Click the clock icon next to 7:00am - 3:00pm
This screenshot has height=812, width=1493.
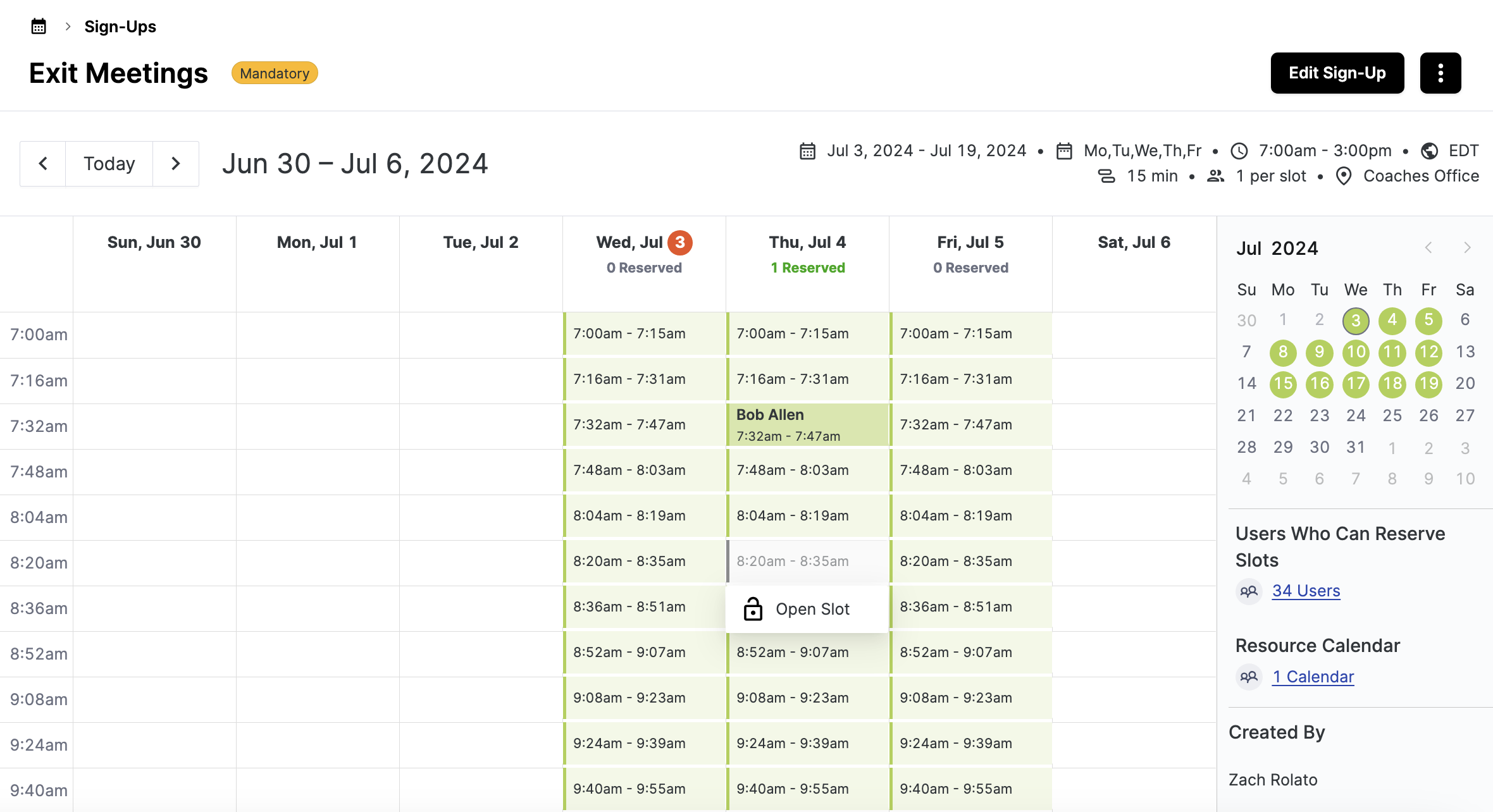pyautogui.click(x=1239, y=151)
